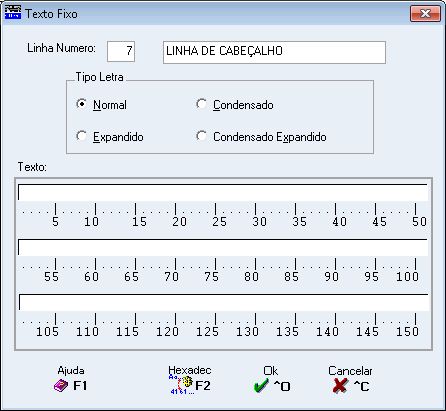Enable Condensado Expandido letter type
This screenshot has height=411, width=446.
click(201, 136)
